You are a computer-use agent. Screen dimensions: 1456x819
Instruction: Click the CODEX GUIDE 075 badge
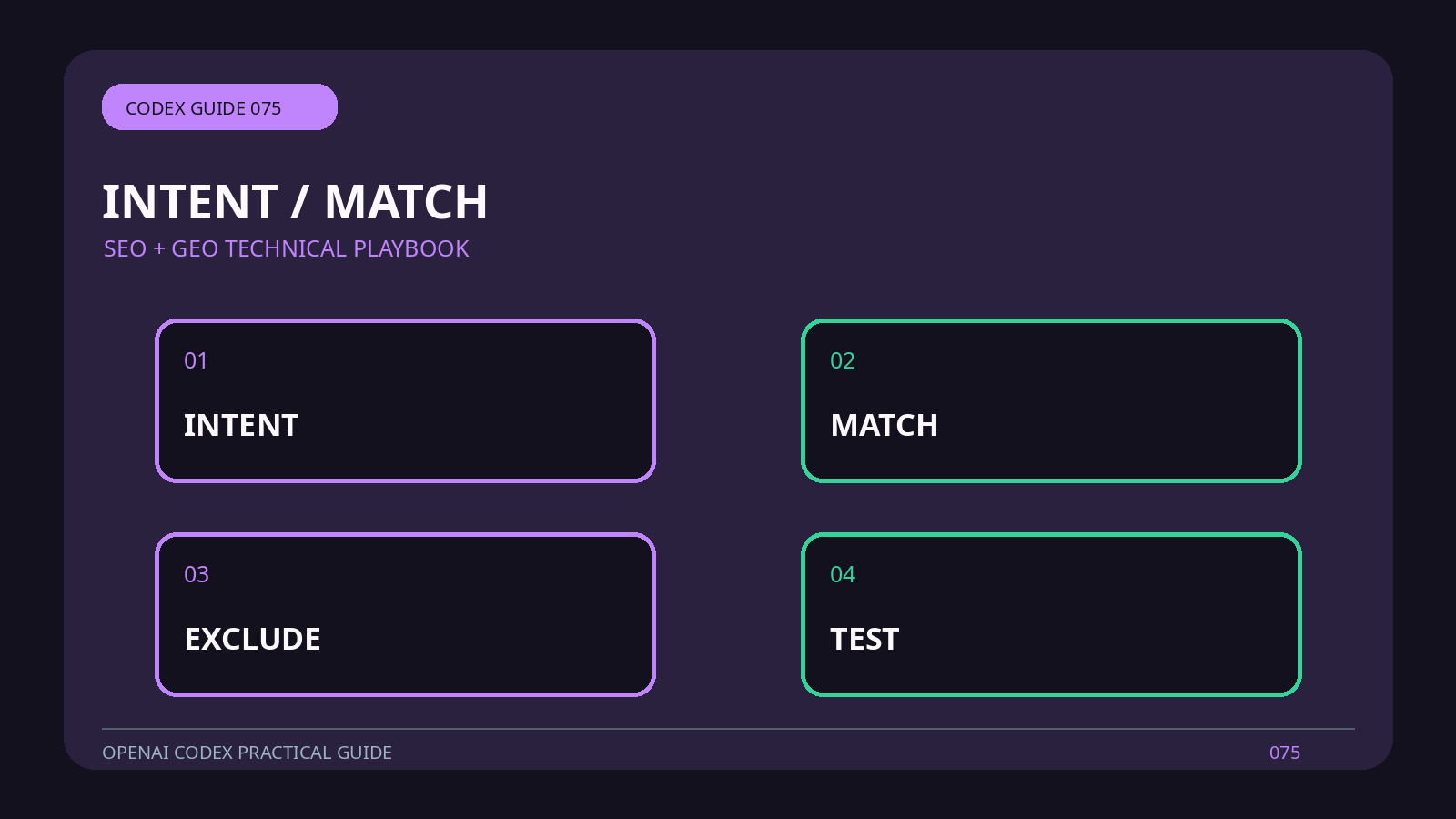tap(219, 107)
